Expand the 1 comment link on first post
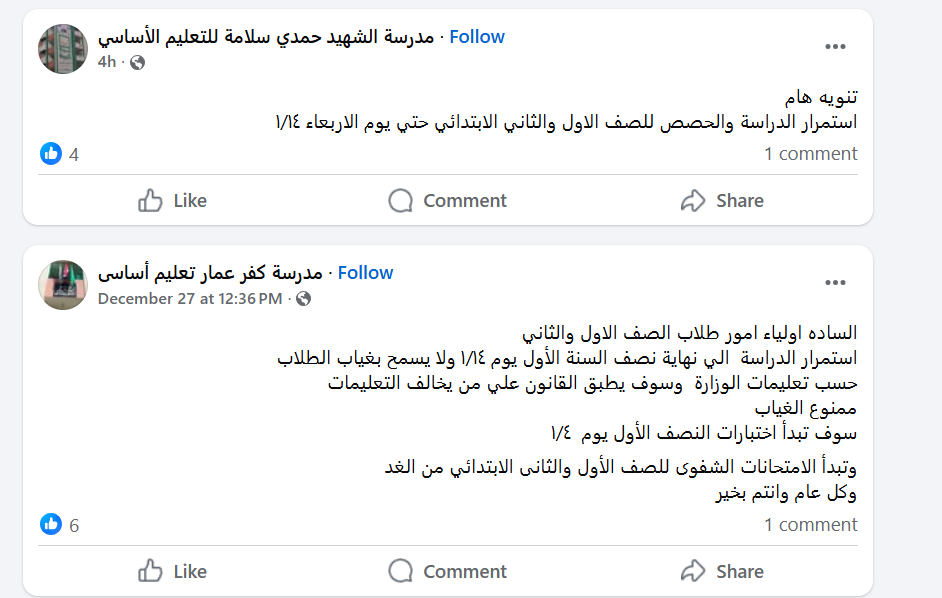 [x=811, y=154]
